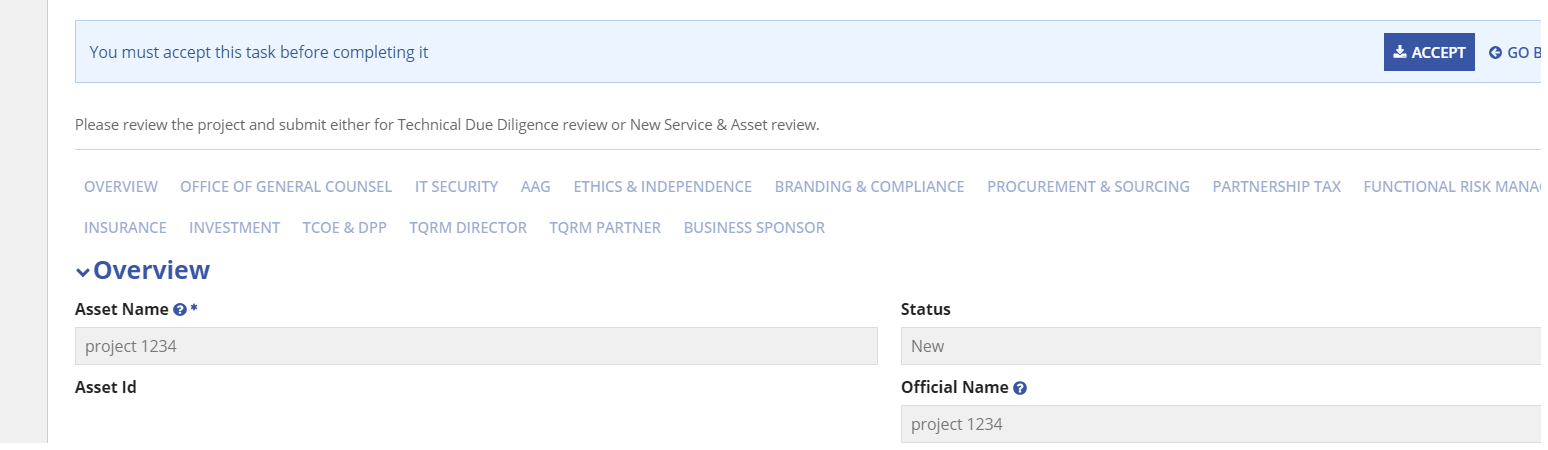
Task: Go to Branding & Compliance tab
Action: click(869, 187)
